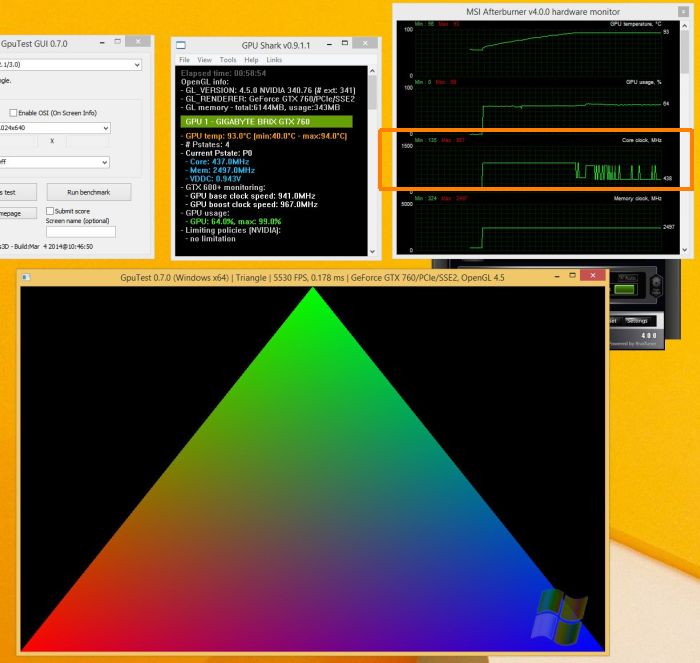Maximize the GPU Shark window

coord(345,43)
